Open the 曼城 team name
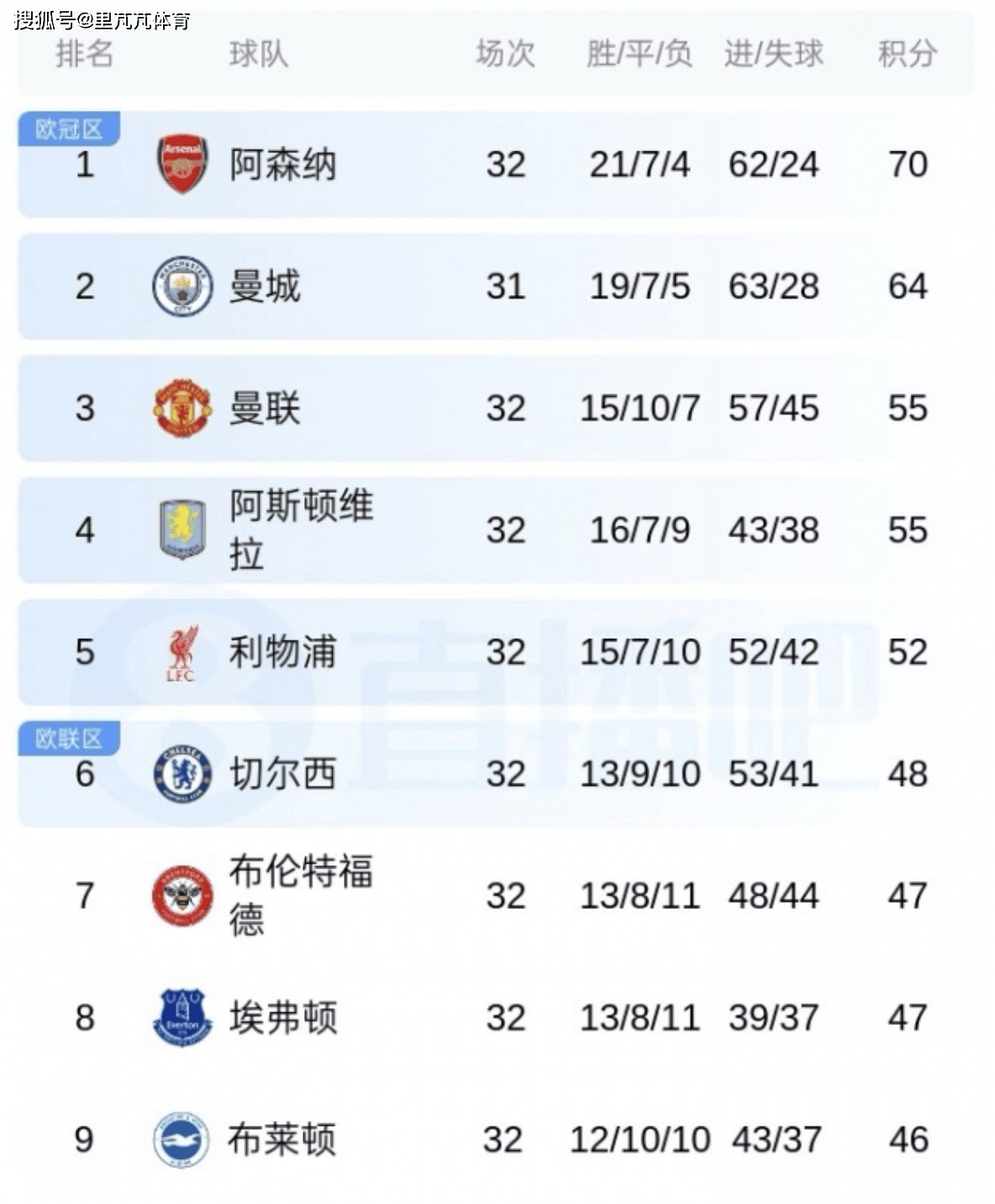Viewport: 995px width, 1204px height. pyautogui.click(x=266, y=287)
